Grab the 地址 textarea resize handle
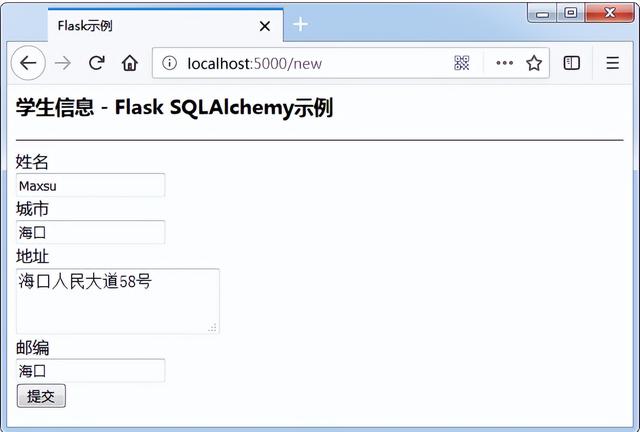Screen dimensions: 640x432 tap(213, 327)
